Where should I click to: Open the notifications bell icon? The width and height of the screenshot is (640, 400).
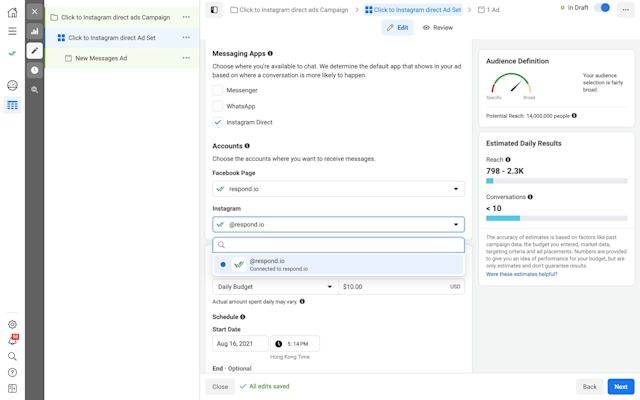(x=12, y=340)
